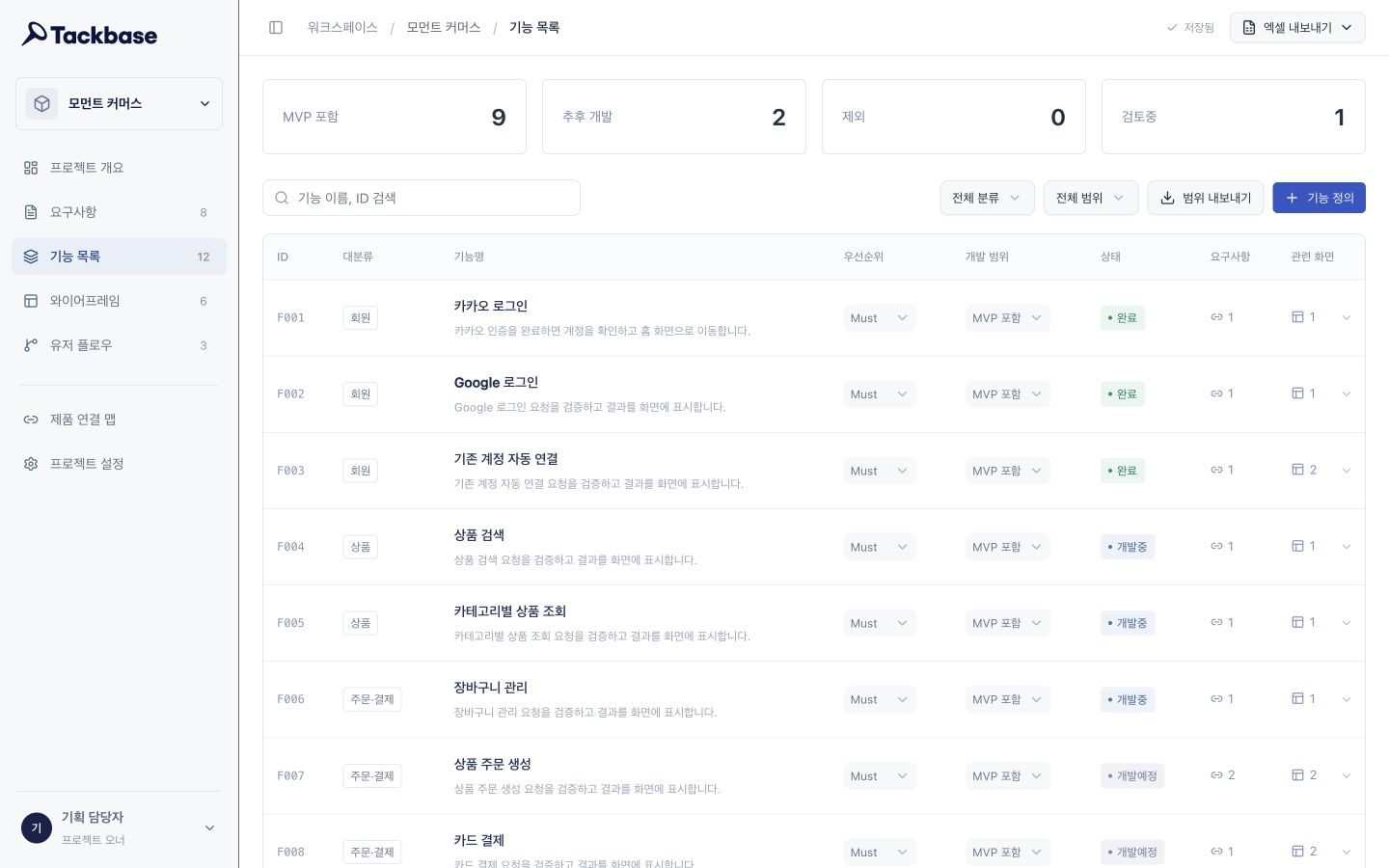Image resolution: width=1389 pixels, height=868 pixels.
Task: Click the F004 linked requirements icon
Action: click(1216, 546)
